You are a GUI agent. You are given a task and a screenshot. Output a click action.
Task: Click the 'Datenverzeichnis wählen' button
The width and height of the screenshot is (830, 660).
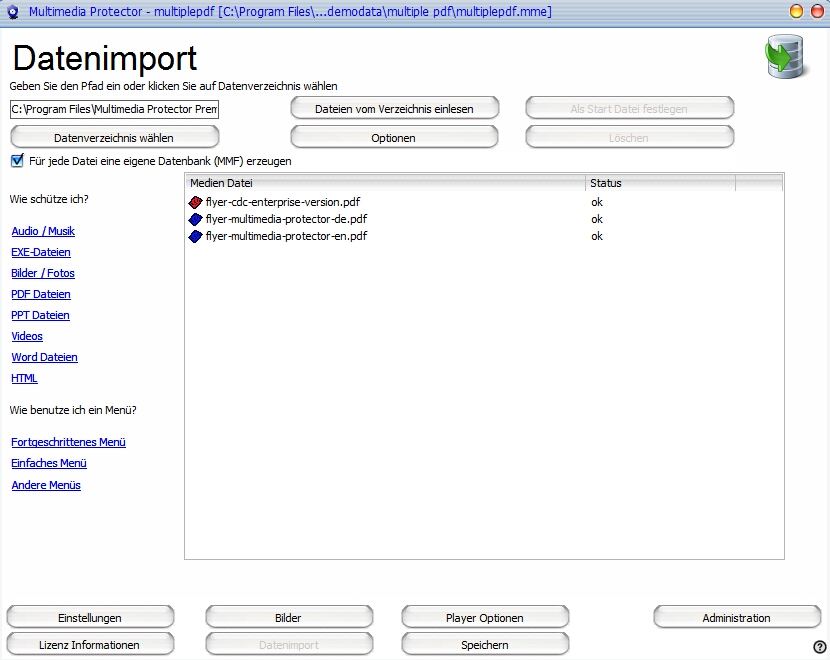[114, 138]
